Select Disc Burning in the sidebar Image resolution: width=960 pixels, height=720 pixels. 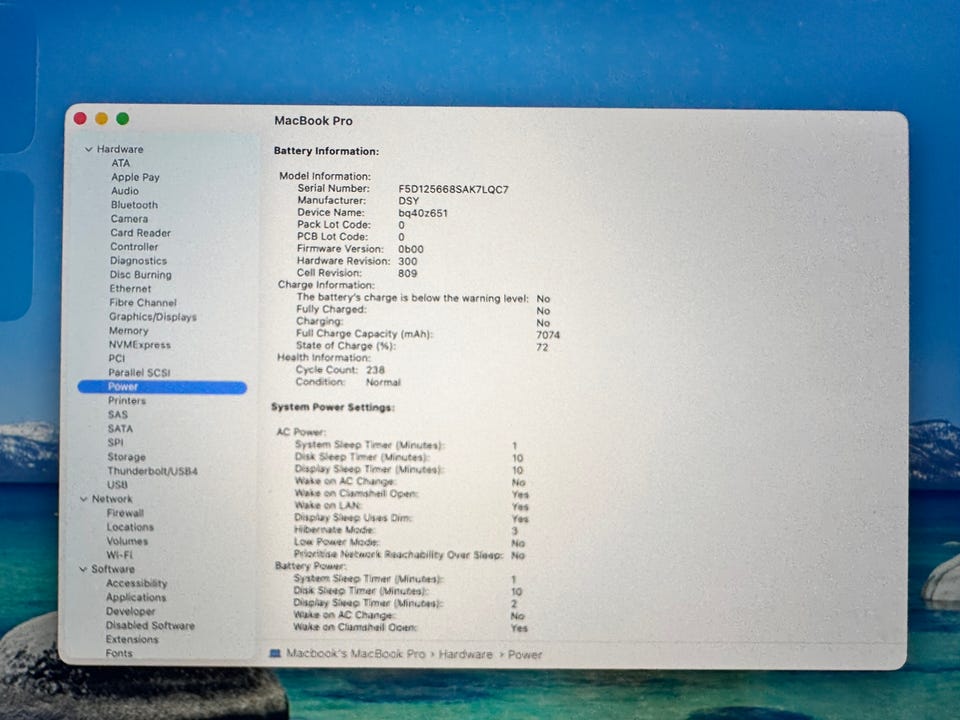[140, 275]
